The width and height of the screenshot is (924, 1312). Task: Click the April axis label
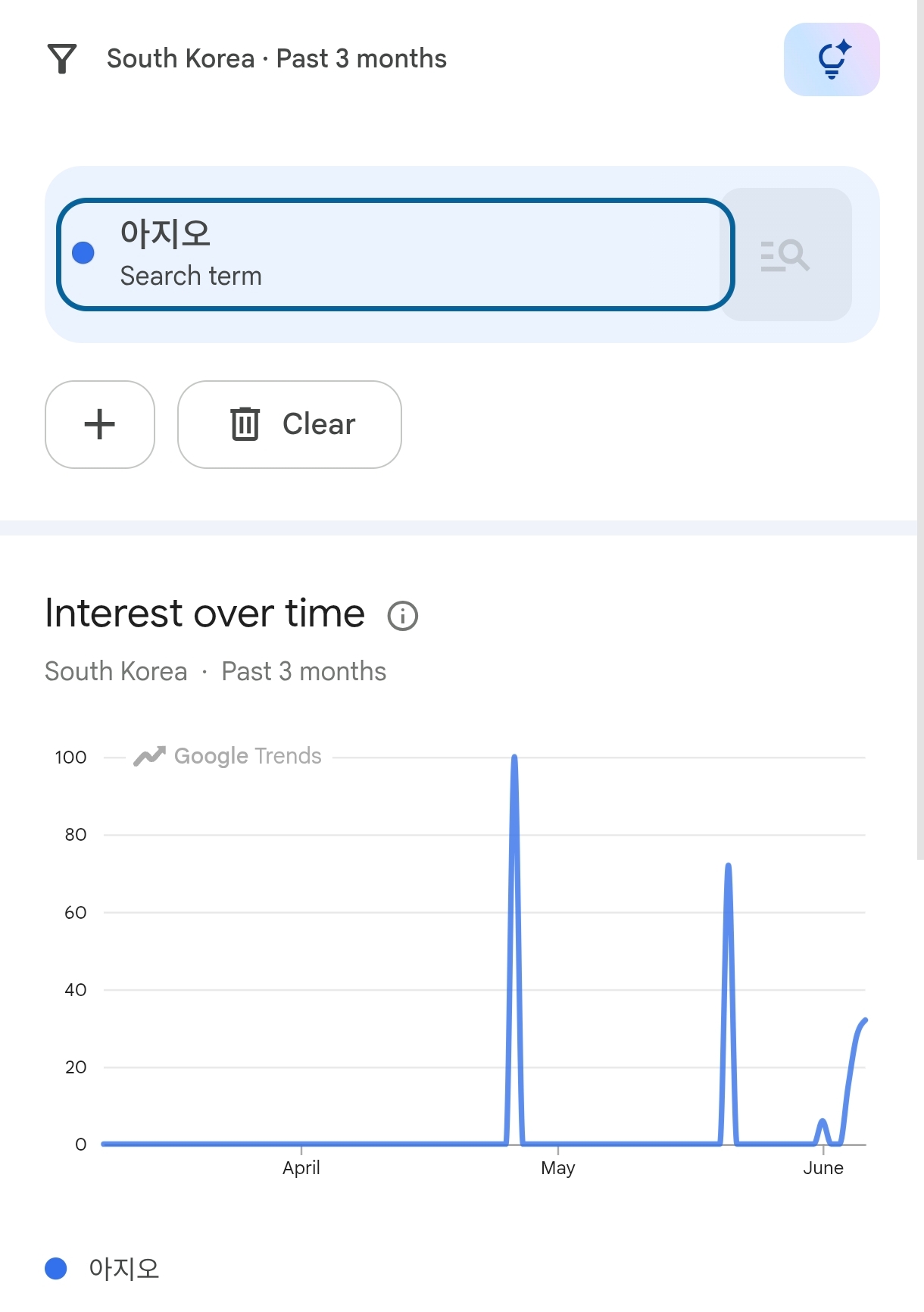301,1168
